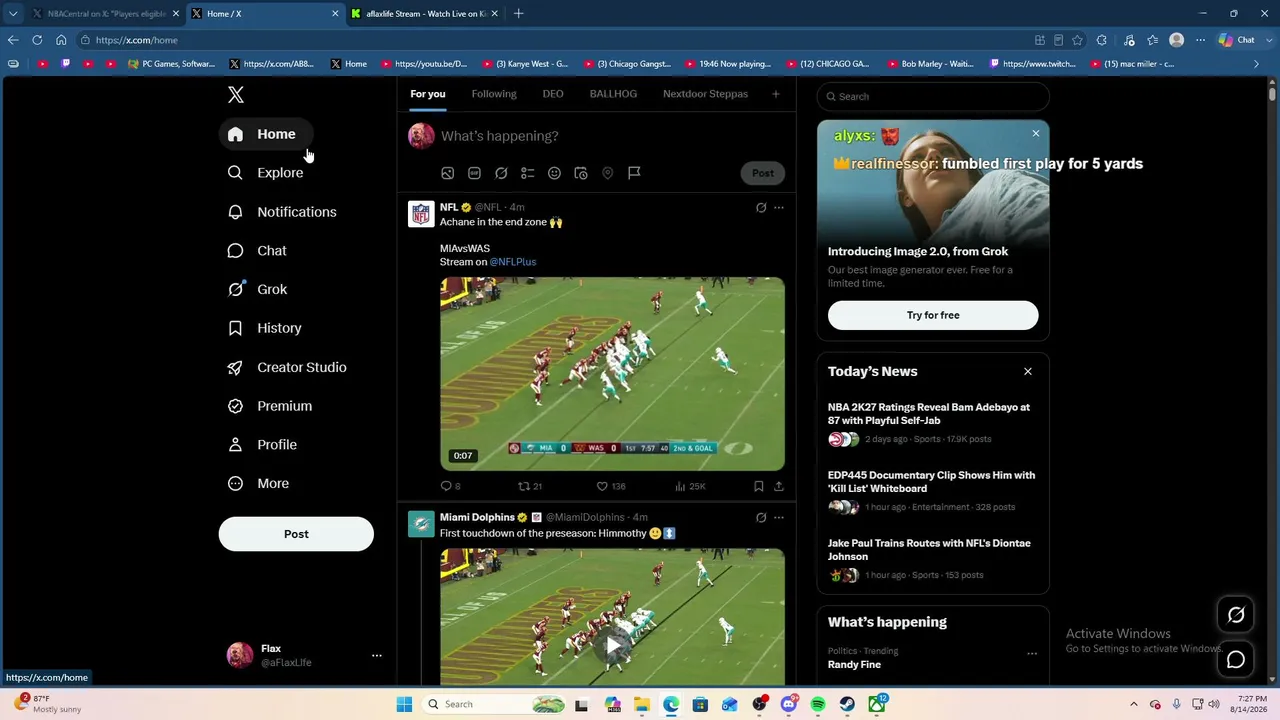The height and width of the screenshot is (720, 1280).
Task: Play the Miami Dolphins touchdown video
Action: [x=613, y=645]
